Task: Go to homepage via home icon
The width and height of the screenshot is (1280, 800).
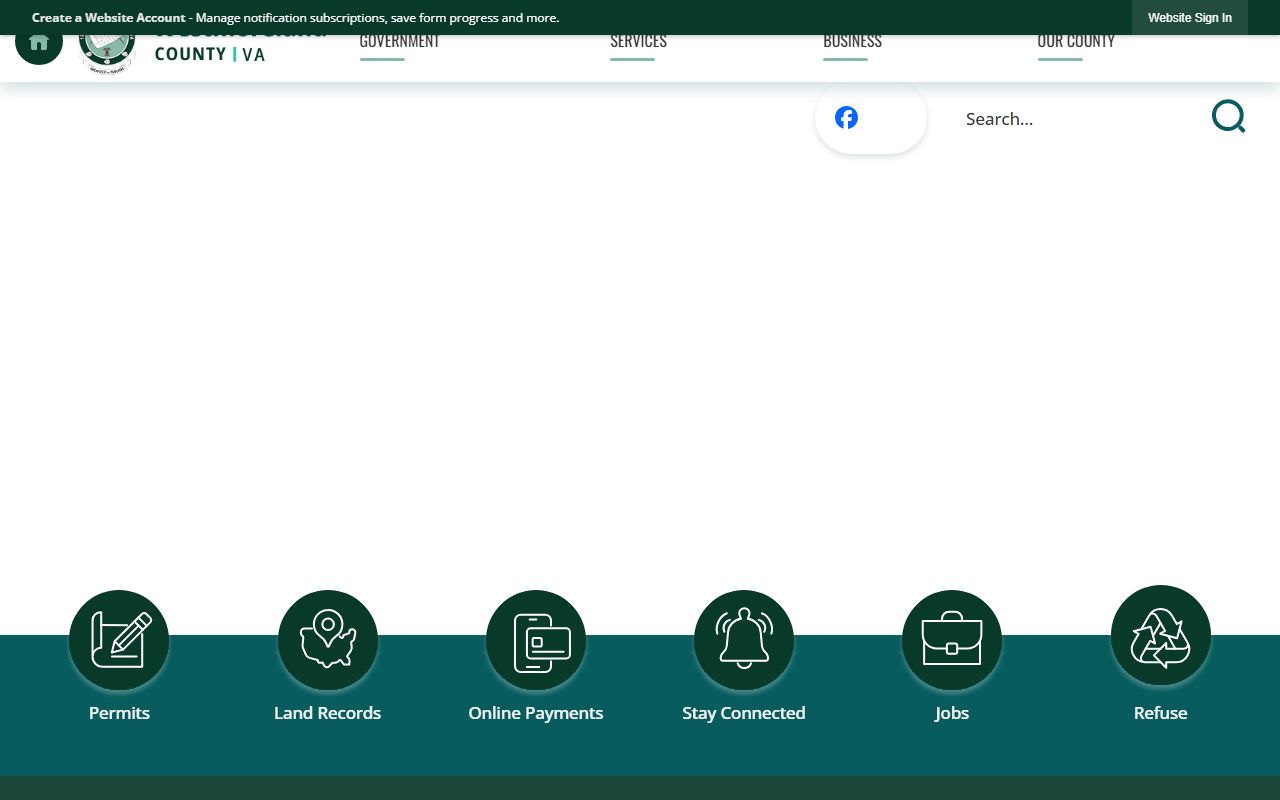Action: (39, 44)
